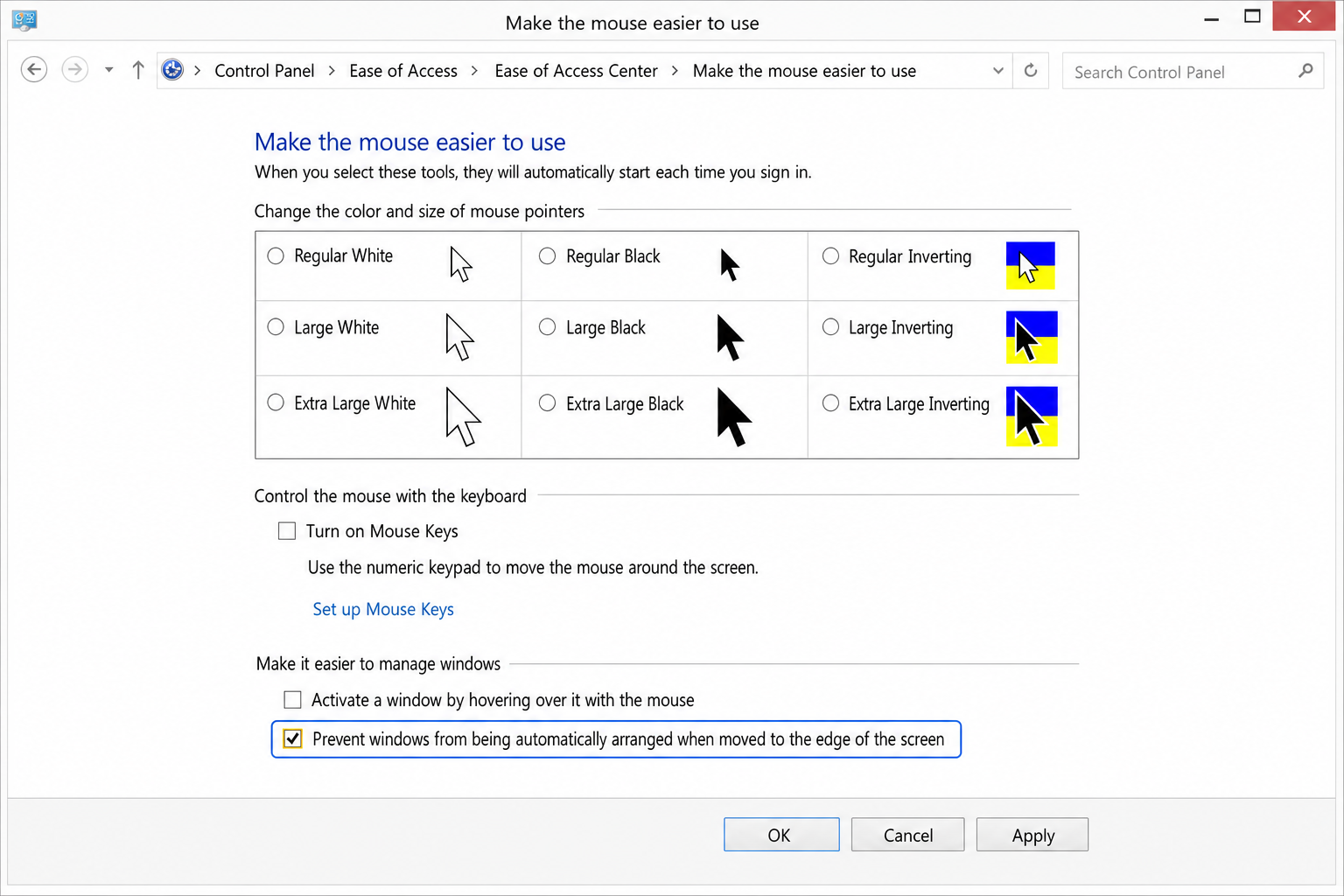Image resolution: width=1344 pixels, height=896 pixels.
Task: Expand the chevron before Control Panel
Action: 198,71
